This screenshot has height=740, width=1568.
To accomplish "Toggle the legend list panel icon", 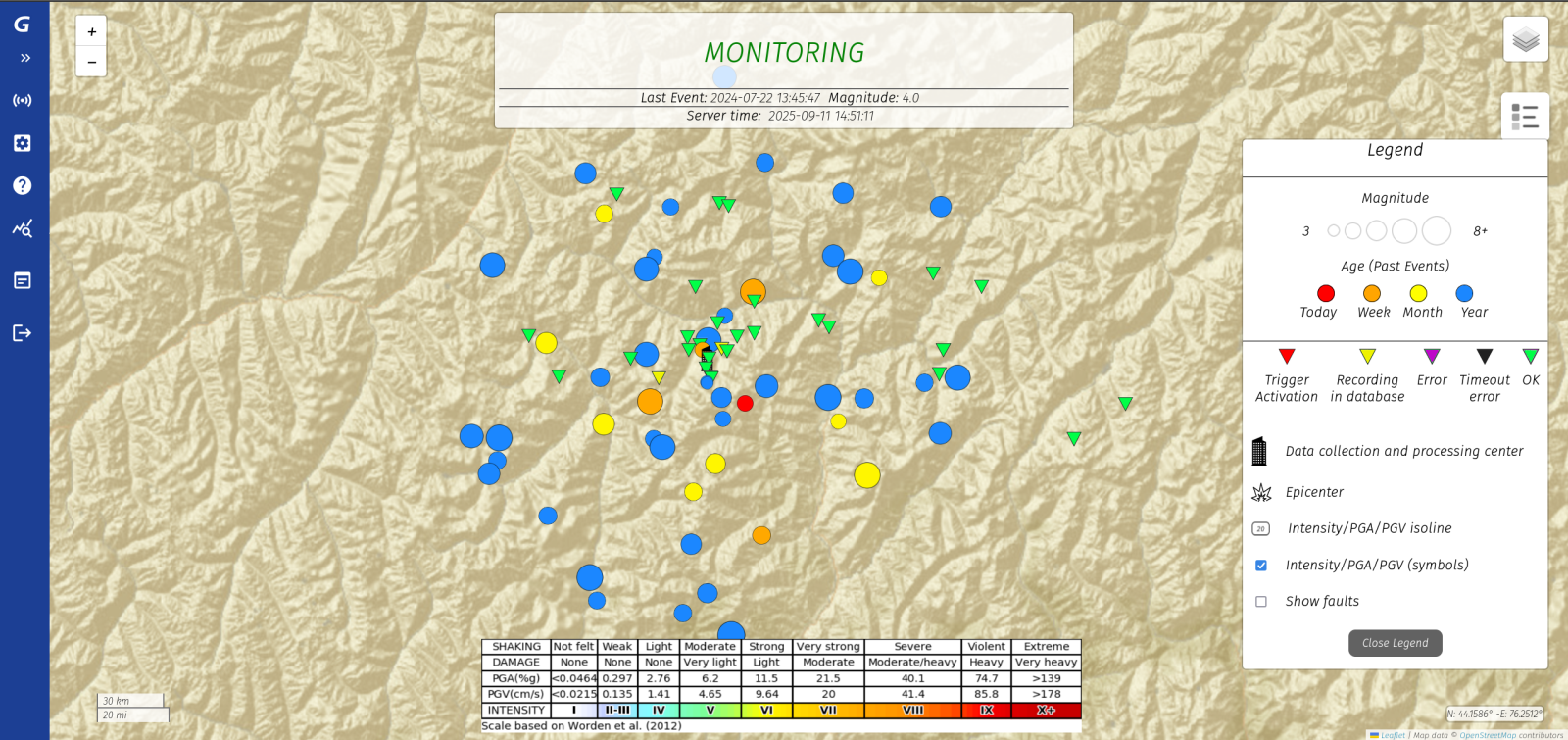I will pos(1525,117).
